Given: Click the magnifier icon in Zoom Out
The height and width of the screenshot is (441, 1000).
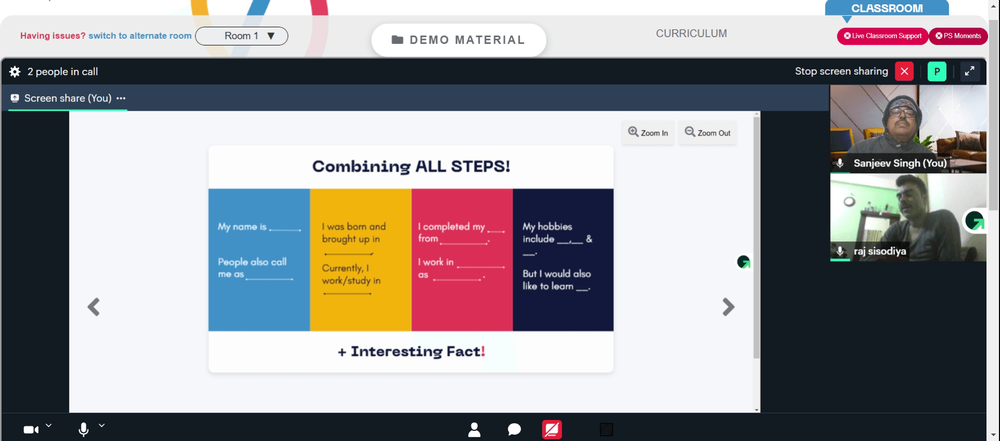Looking at the screenshot, I should (x=690, y=131).
